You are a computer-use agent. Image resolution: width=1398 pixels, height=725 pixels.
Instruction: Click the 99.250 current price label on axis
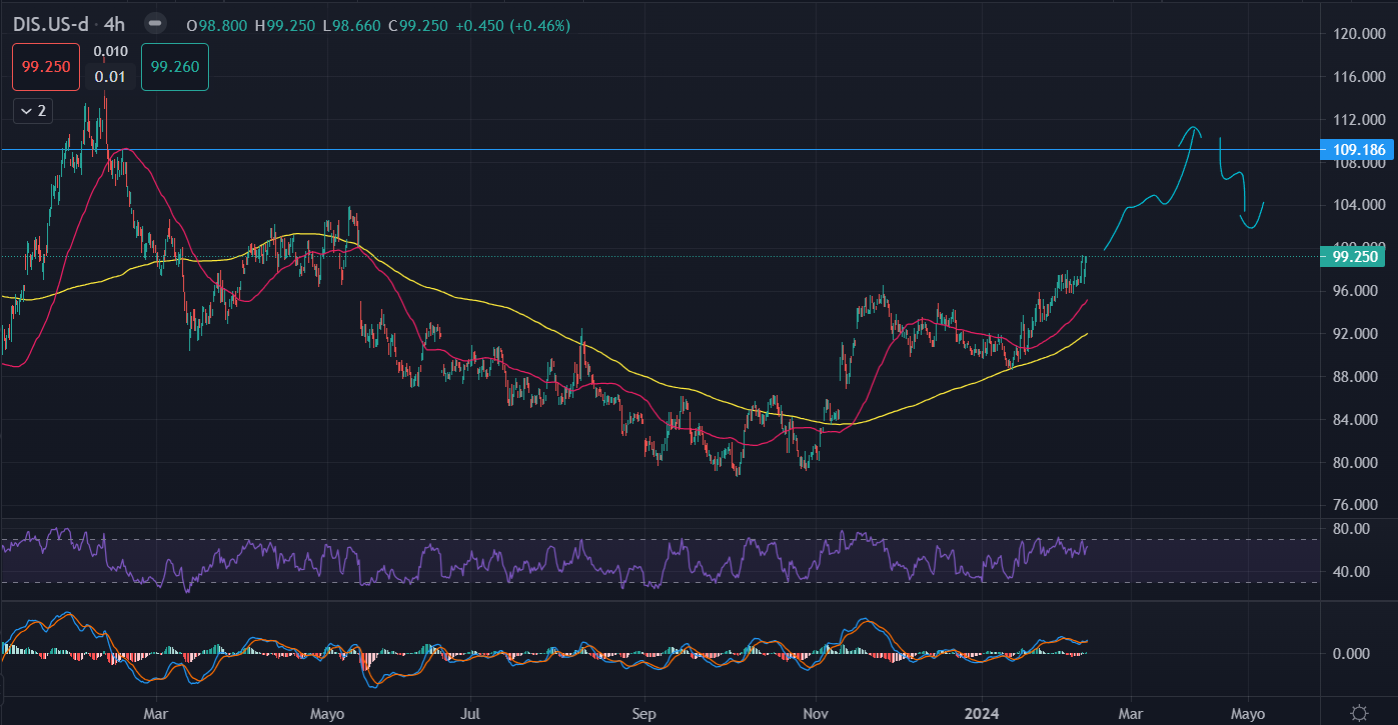(x=1357, y=257)
